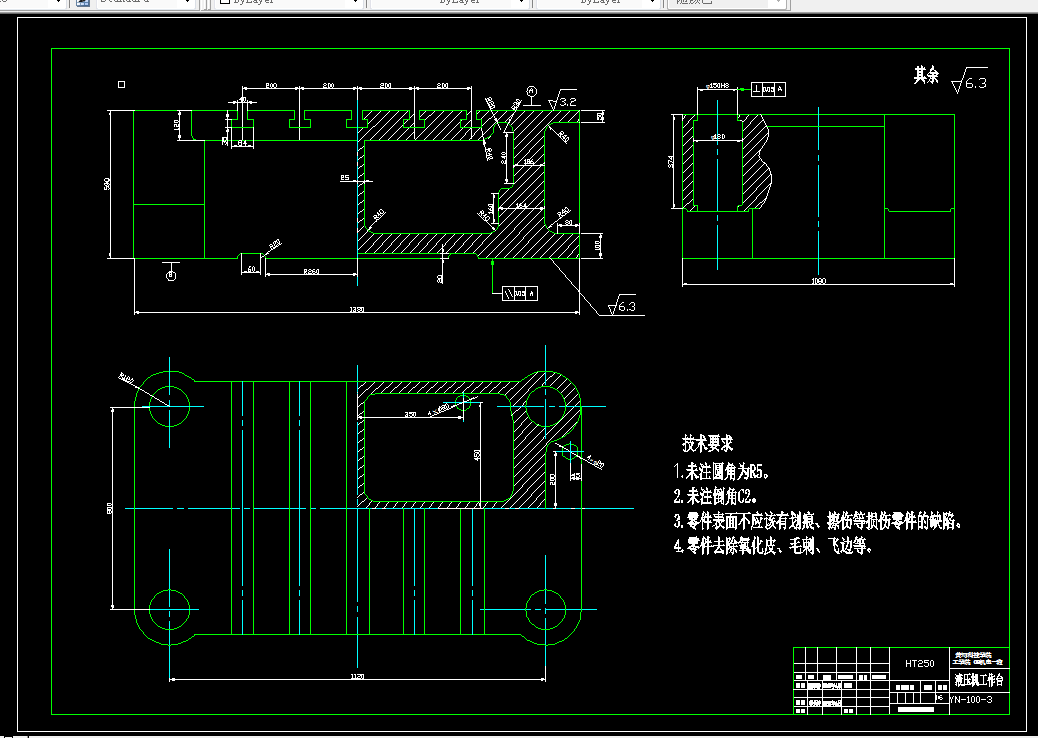Select the 1120 dimension in plan view
This screenshot has width=1038, height=738.
click(x=357, y=676)
